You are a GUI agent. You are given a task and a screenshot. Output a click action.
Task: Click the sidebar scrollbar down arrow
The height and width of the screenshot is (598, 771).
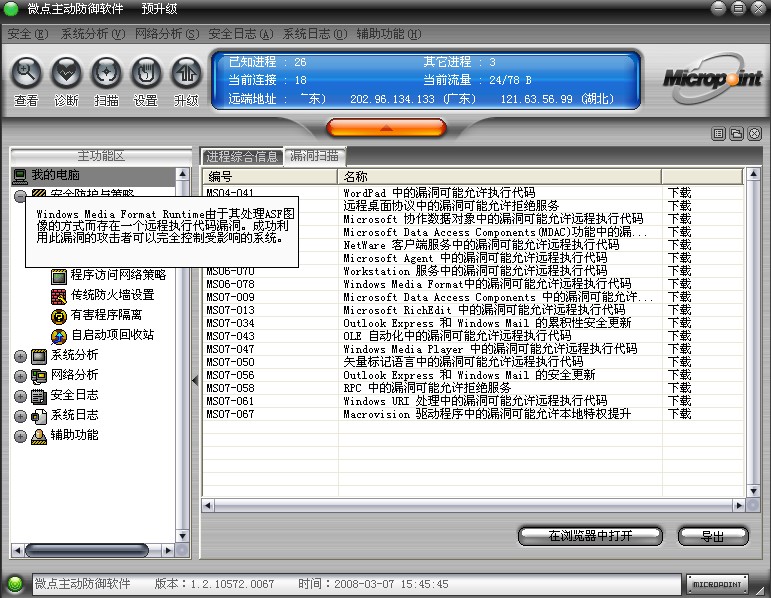click(x=182, y=536)
